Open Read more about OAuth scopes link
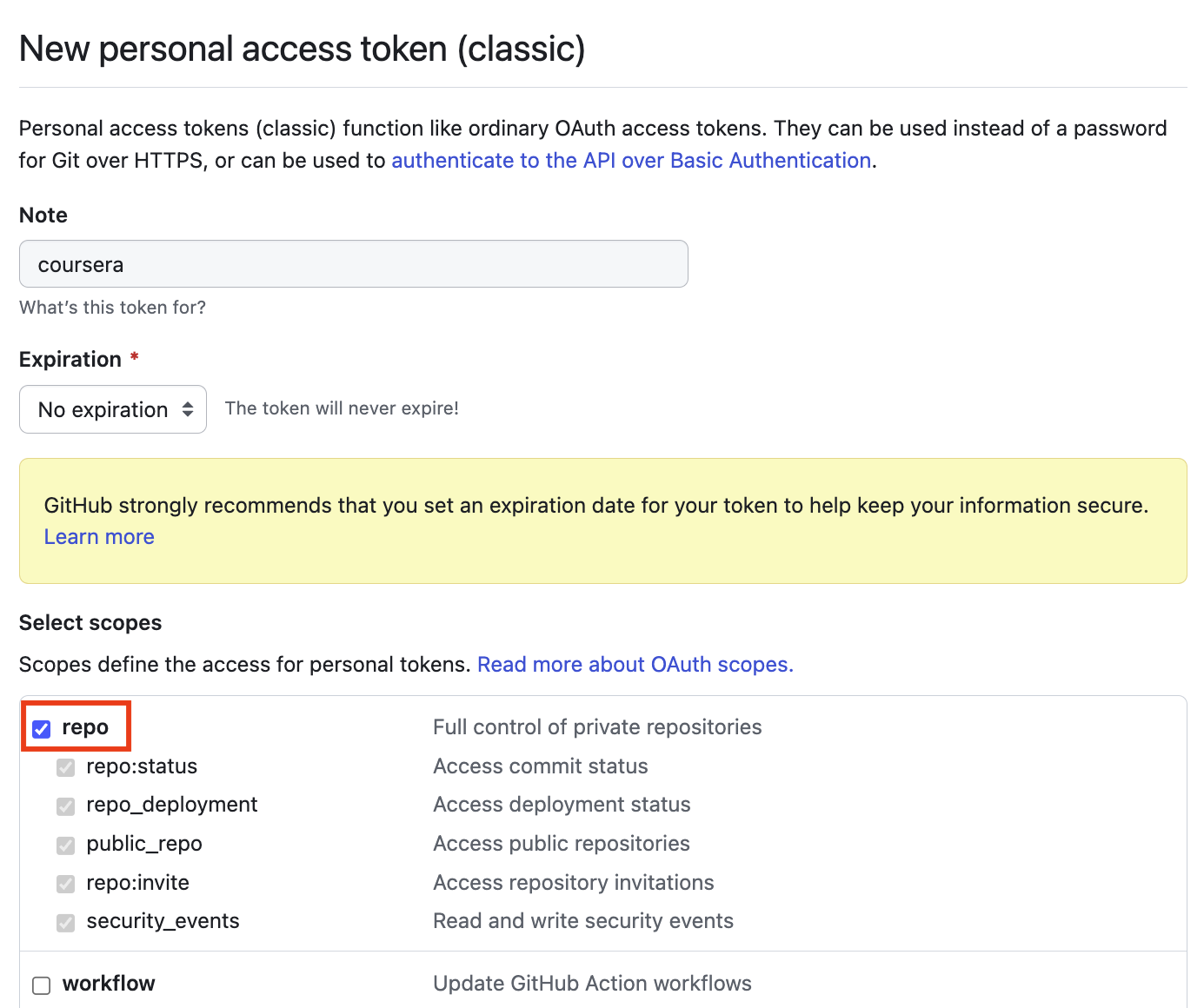The width and height of the screenshot is (1204, 1008). 635,665
